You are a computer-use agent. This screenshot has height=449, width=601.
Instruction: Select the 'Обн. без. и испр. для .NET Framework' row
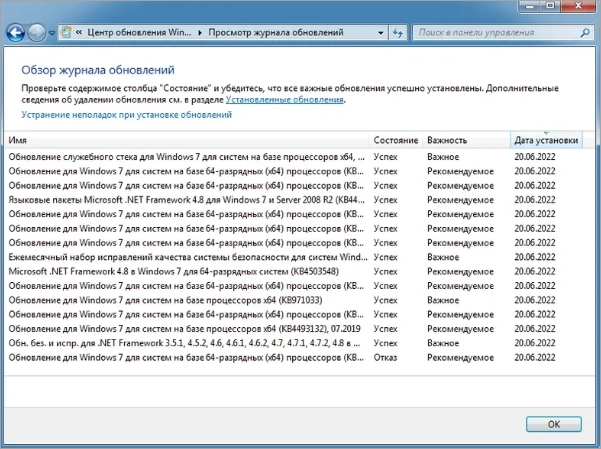tap(295, 343)
